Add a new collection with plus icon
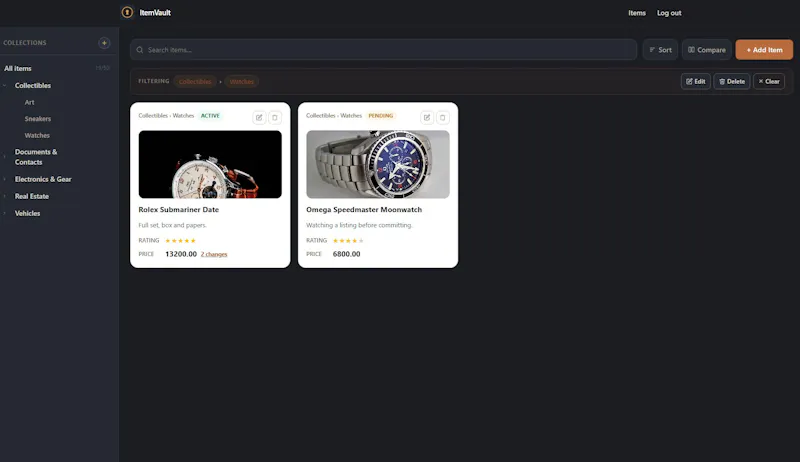The image size is (800, 462). pos(104,43)
